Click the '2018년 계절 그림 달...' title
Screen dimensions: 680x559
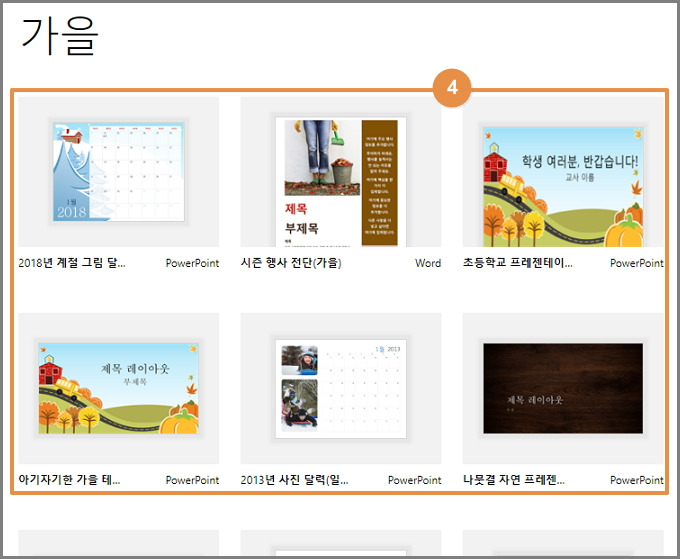point(72,263)
